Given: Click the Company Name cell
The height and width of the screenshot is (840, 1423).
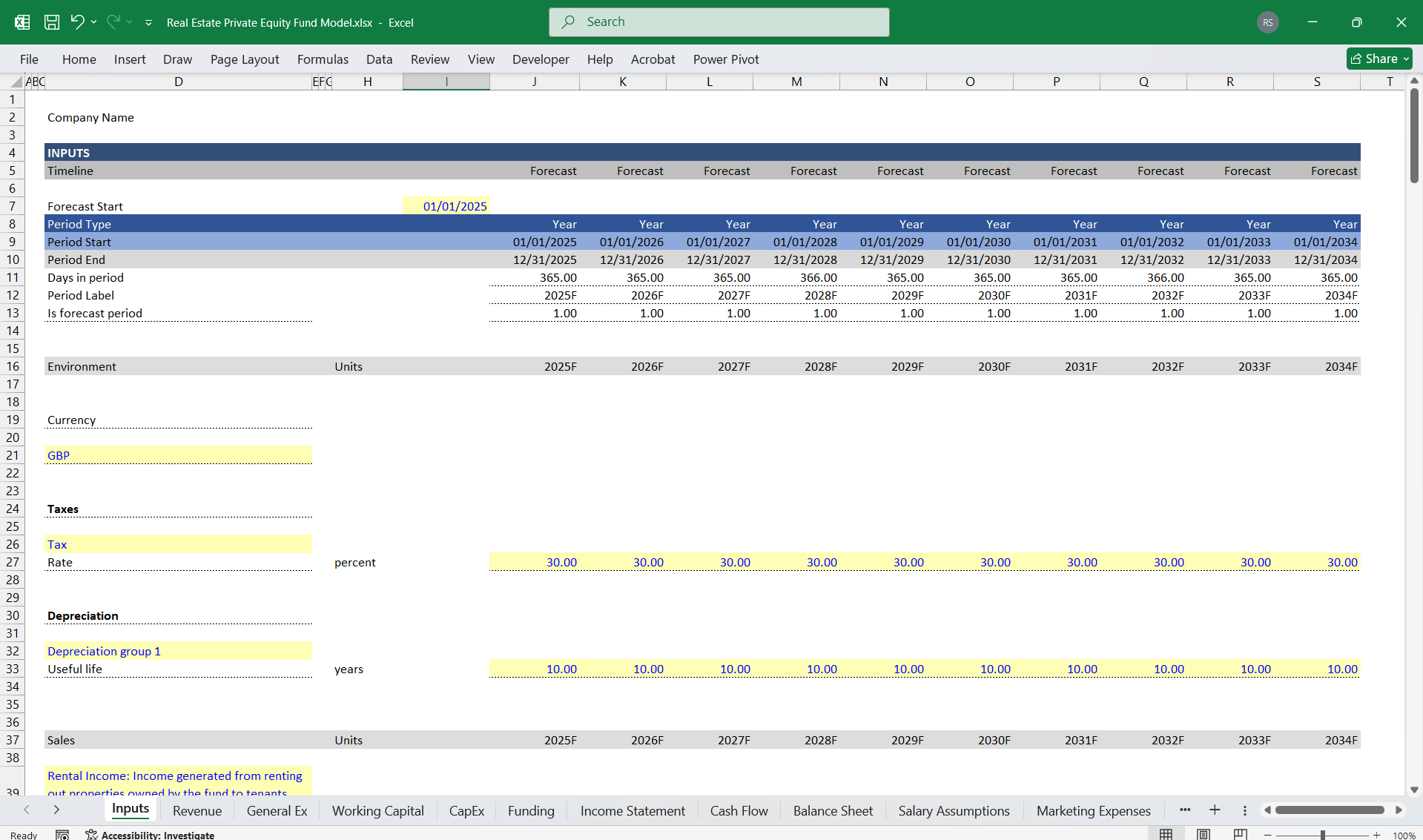Looking at the screenshot, I should [x=179, y=117].
